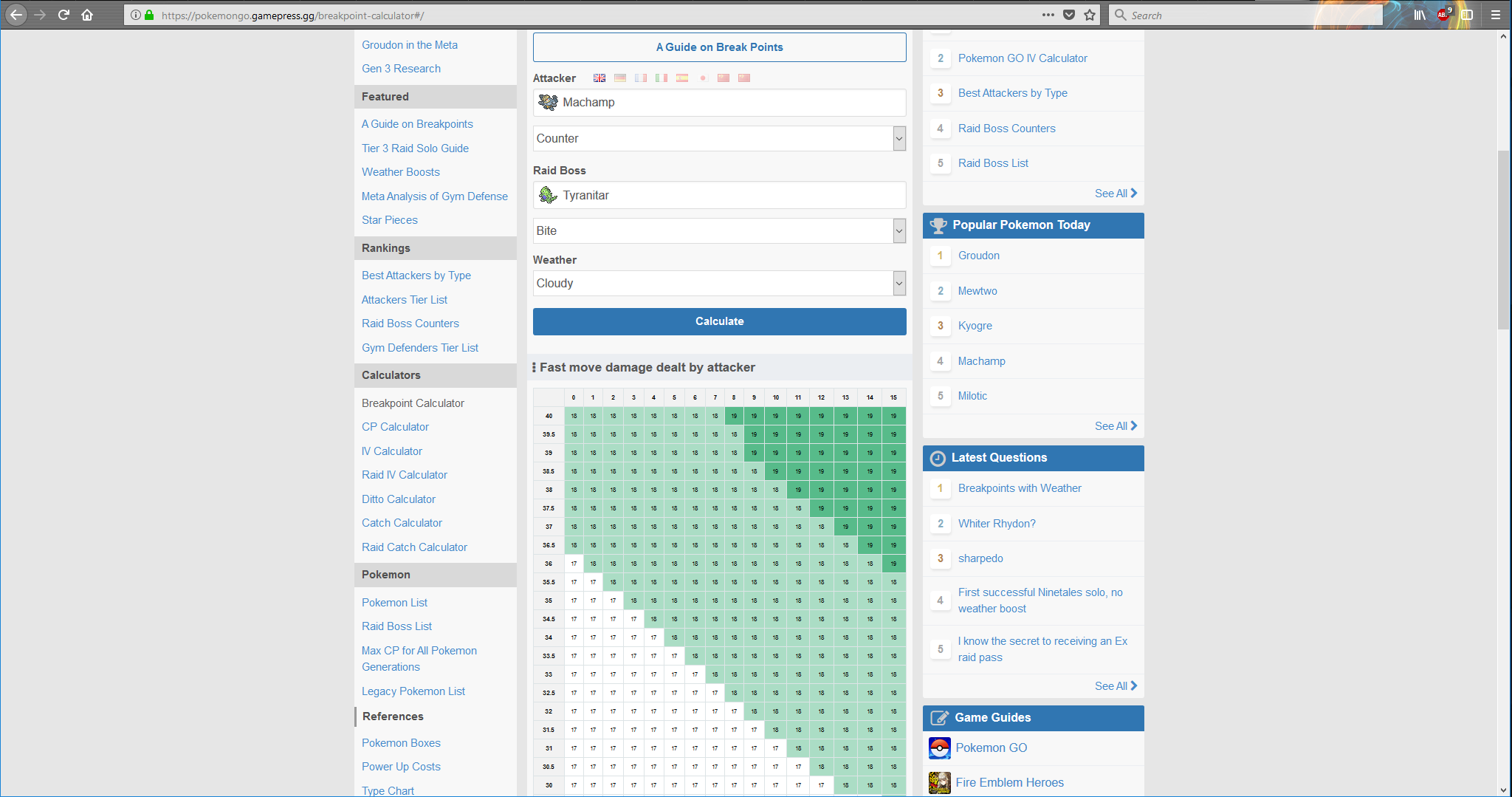Screen dimensions: 1512x797
Task: Show site information for the secure lock
Action: pos(149,15)
